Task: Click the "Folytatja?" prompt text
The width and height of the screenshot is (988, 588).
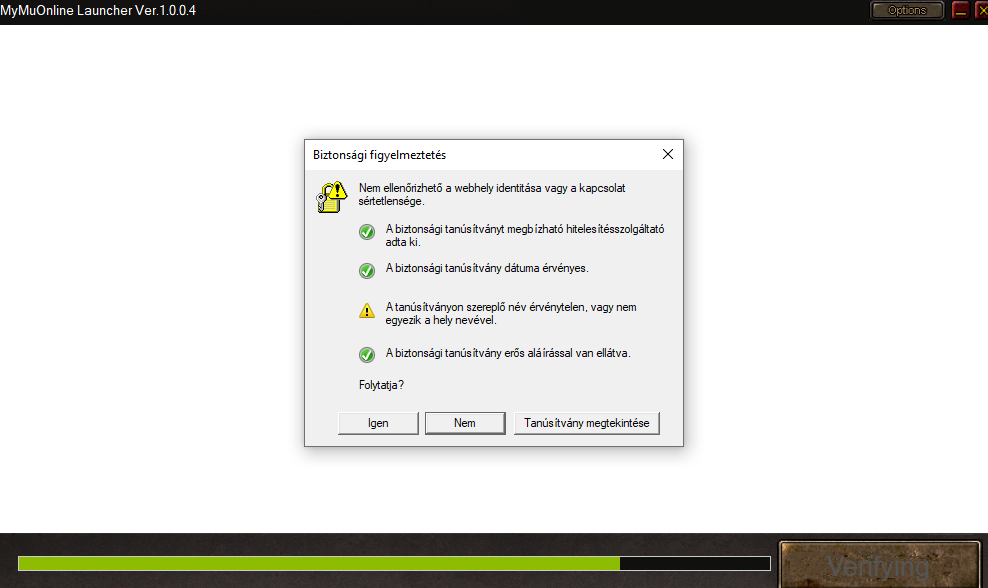Action: click(381, 385)
